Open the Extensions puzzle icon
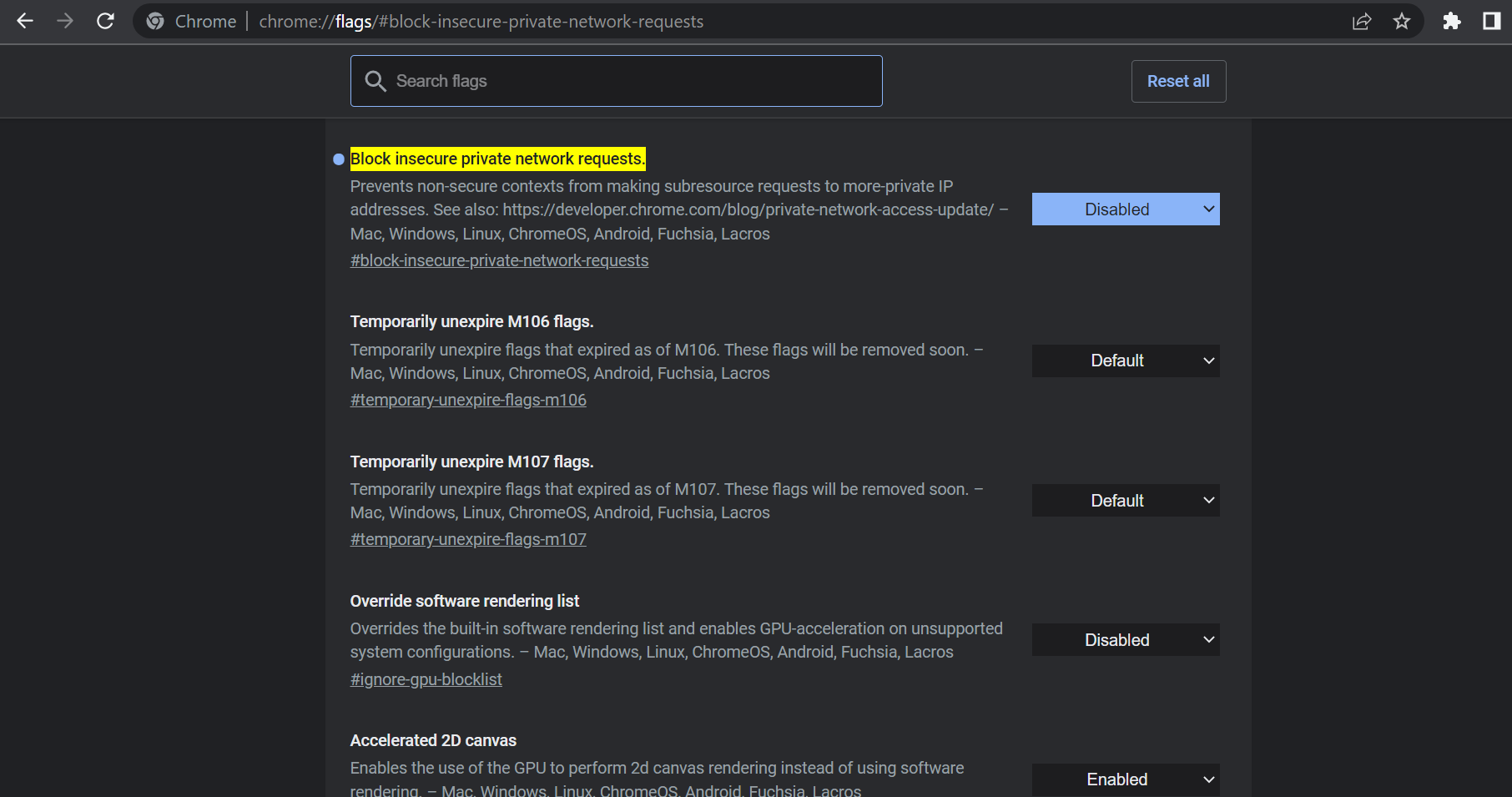Image resolution: width=1512 pixels, height=797 pixels. [1452, 21]
